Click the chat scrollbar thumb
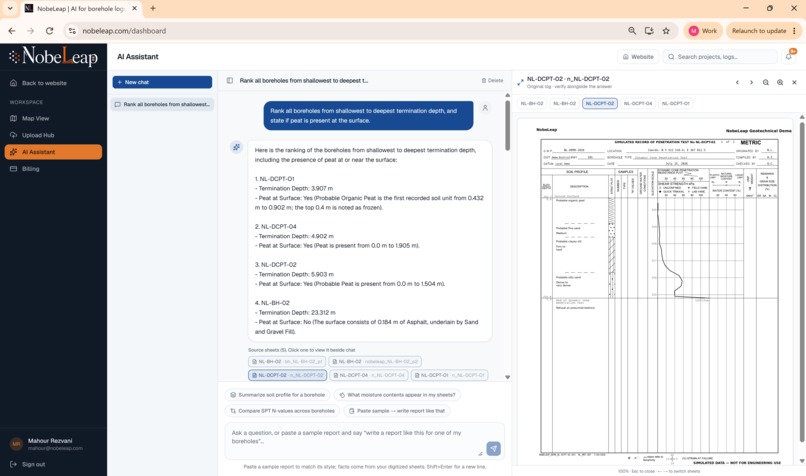This screenshot has width=806, height=476. pos(507,125)
